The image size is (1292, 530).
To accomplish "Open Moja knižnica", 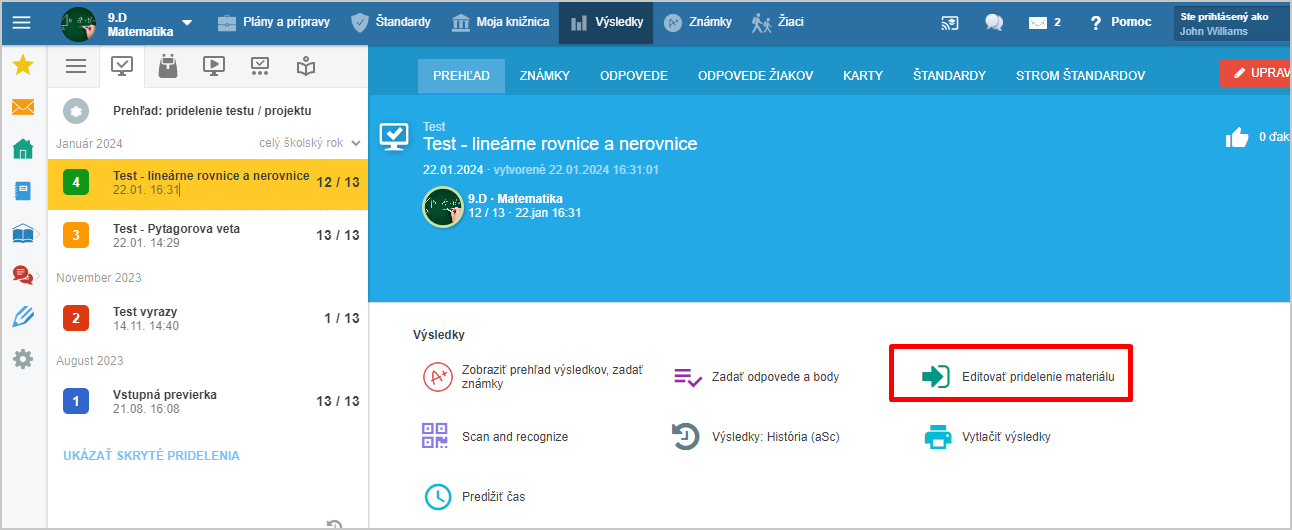I will click(x=500, y=22).
